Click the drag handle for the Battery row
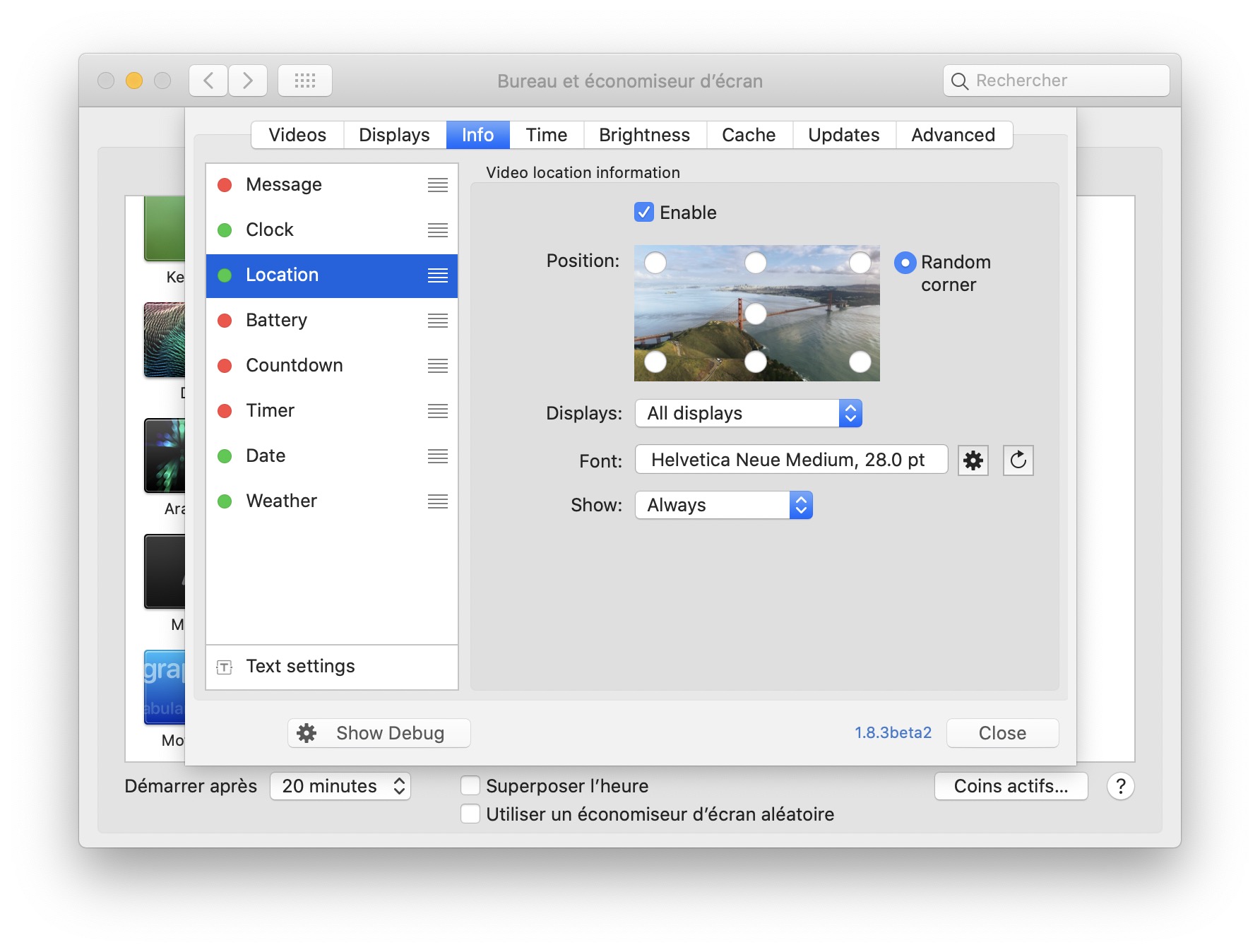1260x952 pixels. coord(438,321)
